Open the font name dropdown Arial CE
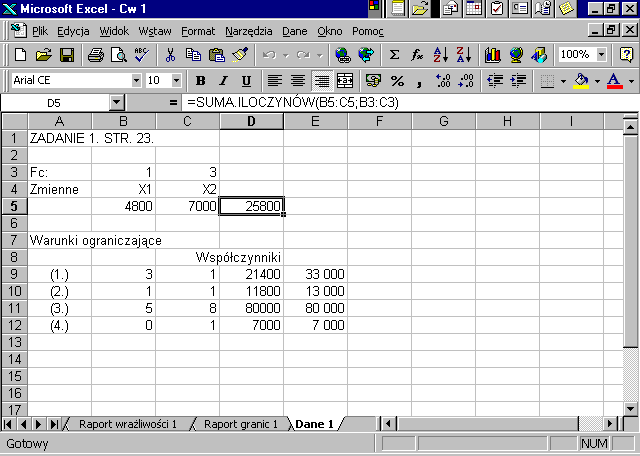 tap(136, 80)
